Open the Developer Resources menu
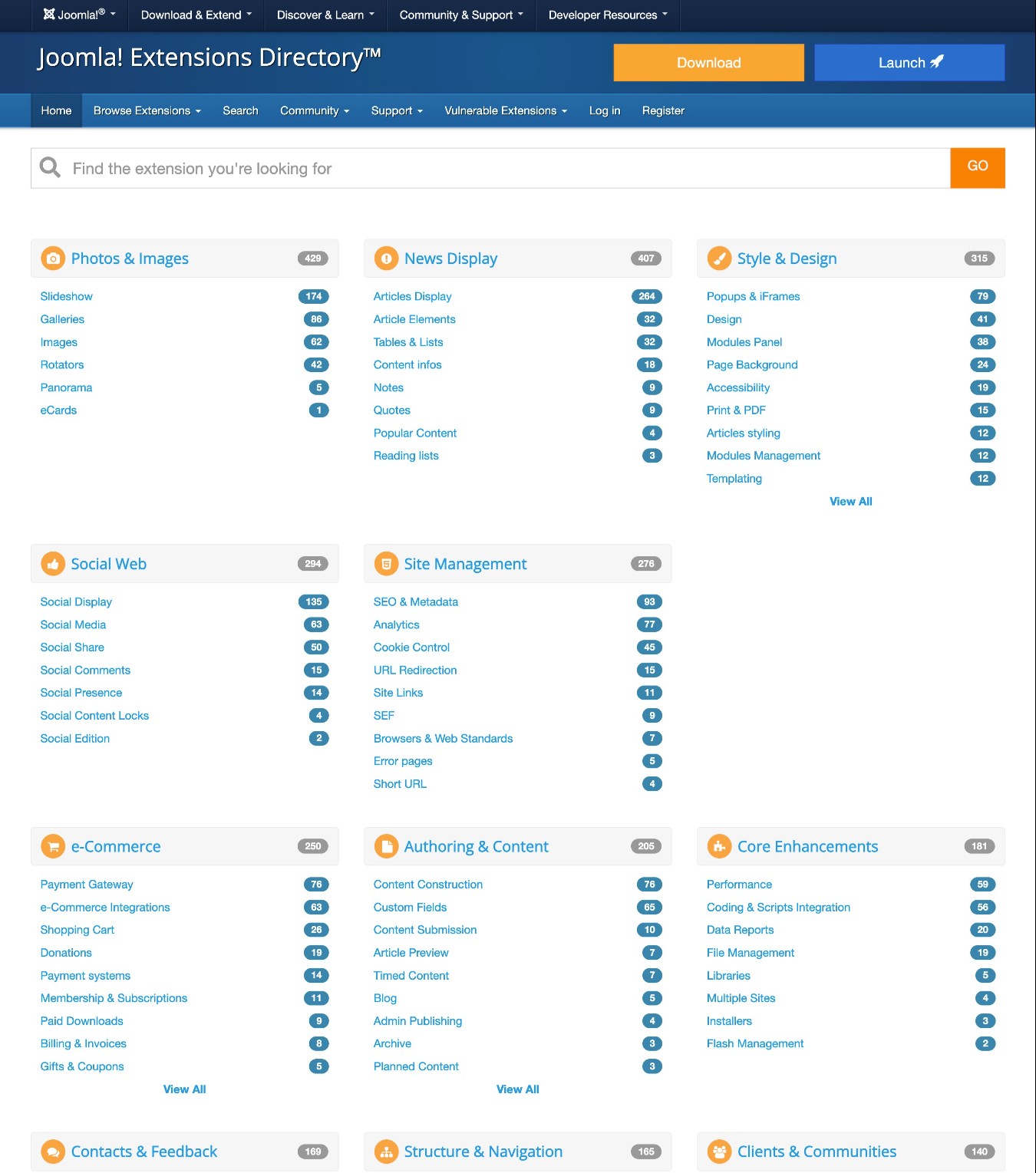The image size is (1036, 1173). (606, 15)
